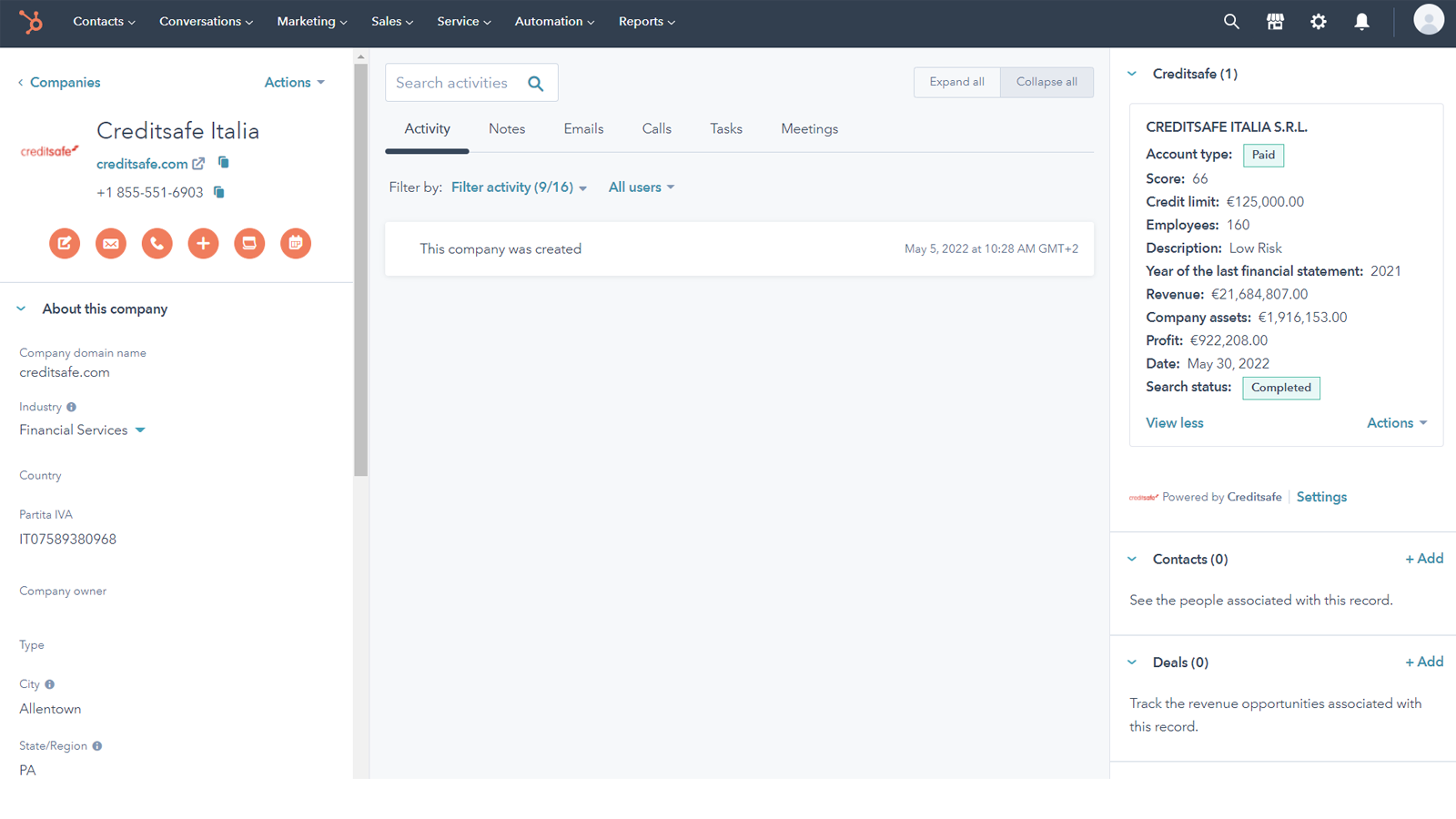The height and width of the screenshot is (819, 1456).
Task: Open the All users filter dropdown
Action: click(641, 187)
